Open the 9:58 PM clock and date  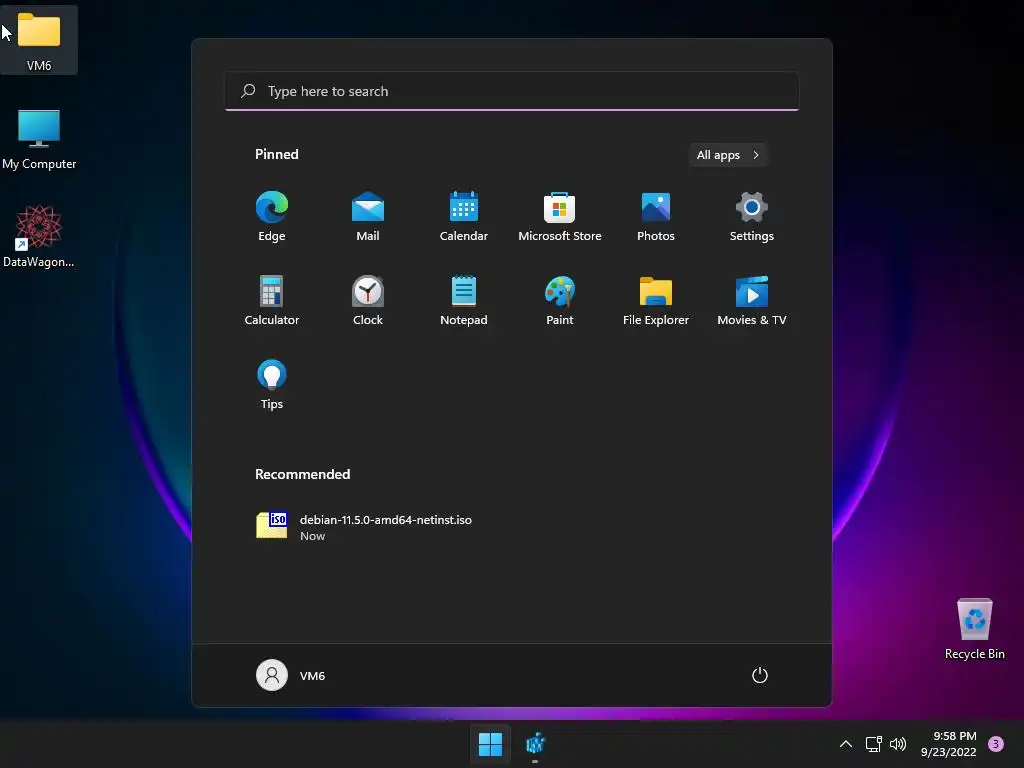click(x=948, y=744)
